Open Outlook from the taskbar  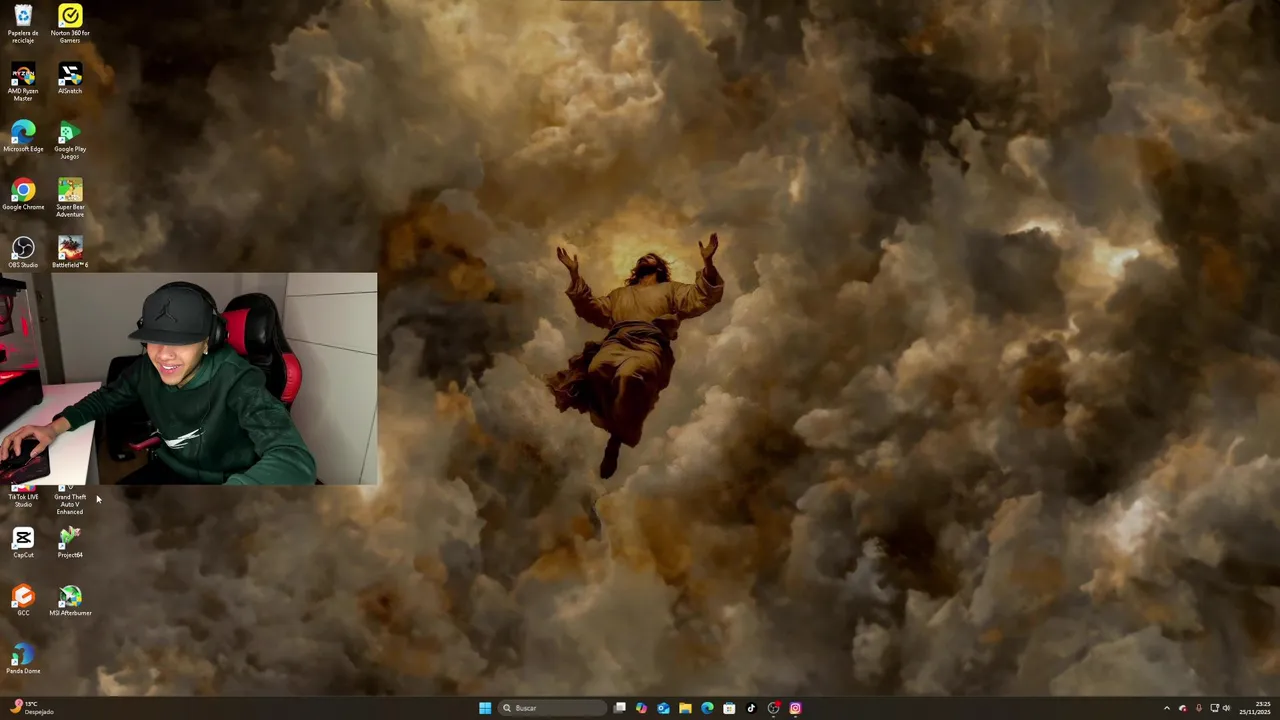click(x=663, y=708)
